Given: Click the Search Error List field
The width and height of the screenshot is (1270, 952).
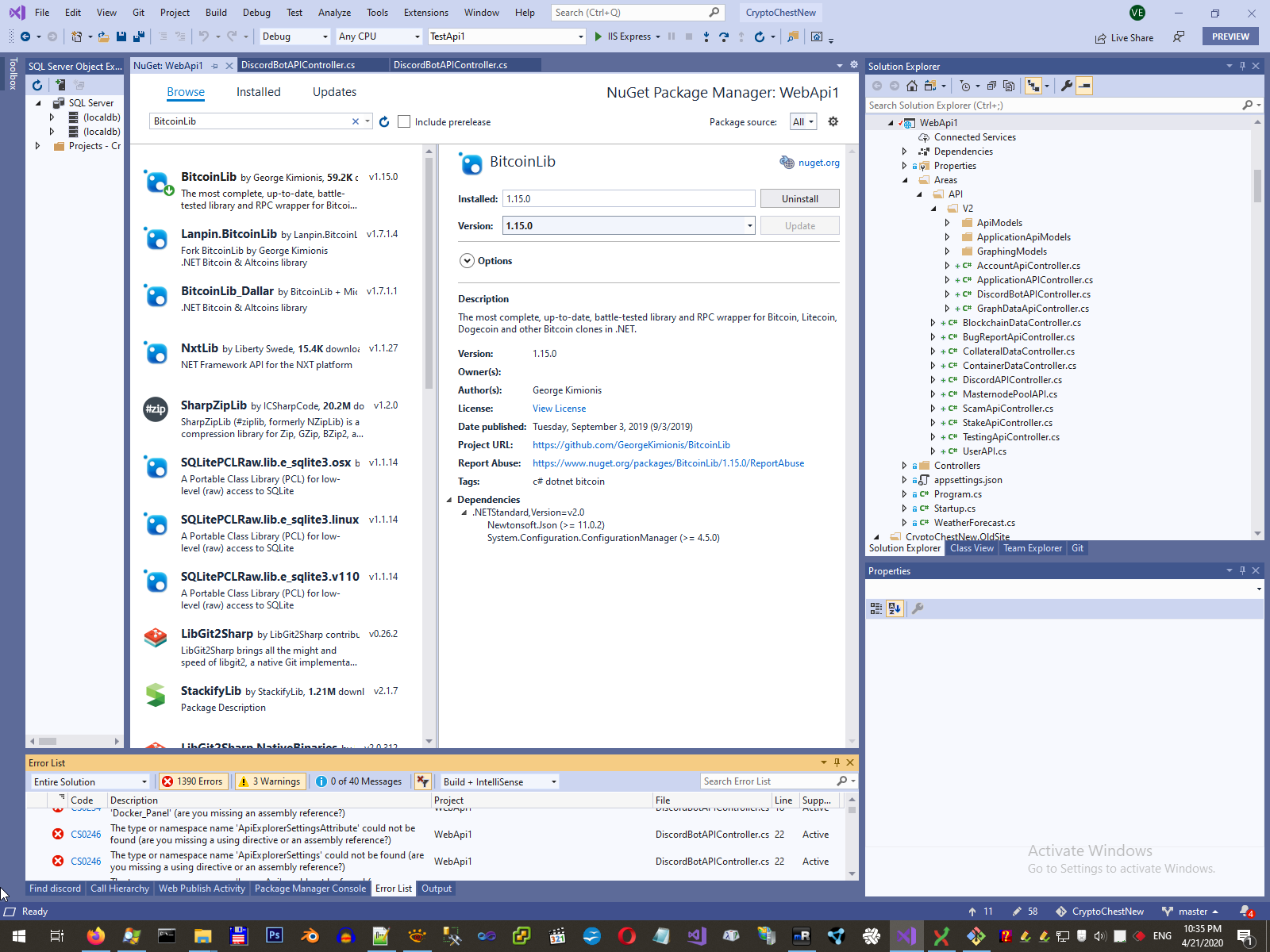Looking at the screenshot, I should click(767, 781).
